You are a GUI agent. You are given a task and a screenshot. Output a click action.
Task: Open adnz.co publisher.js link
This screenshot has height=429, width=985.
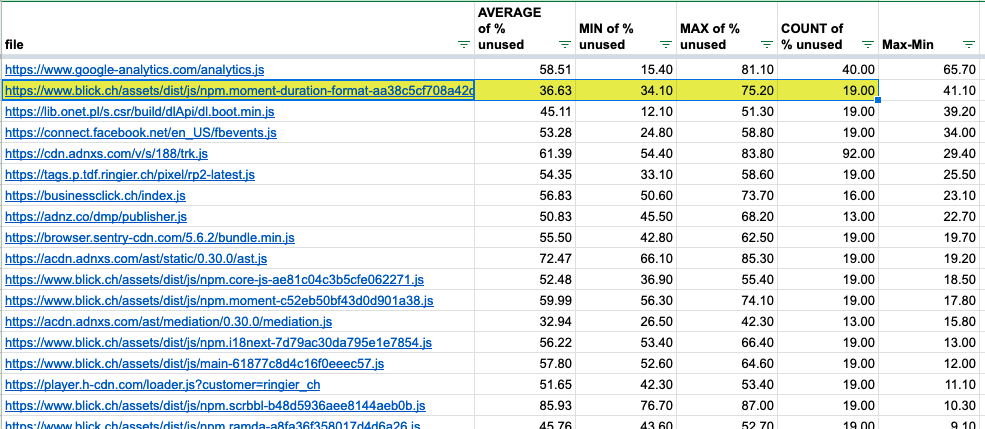coord(96,217)
